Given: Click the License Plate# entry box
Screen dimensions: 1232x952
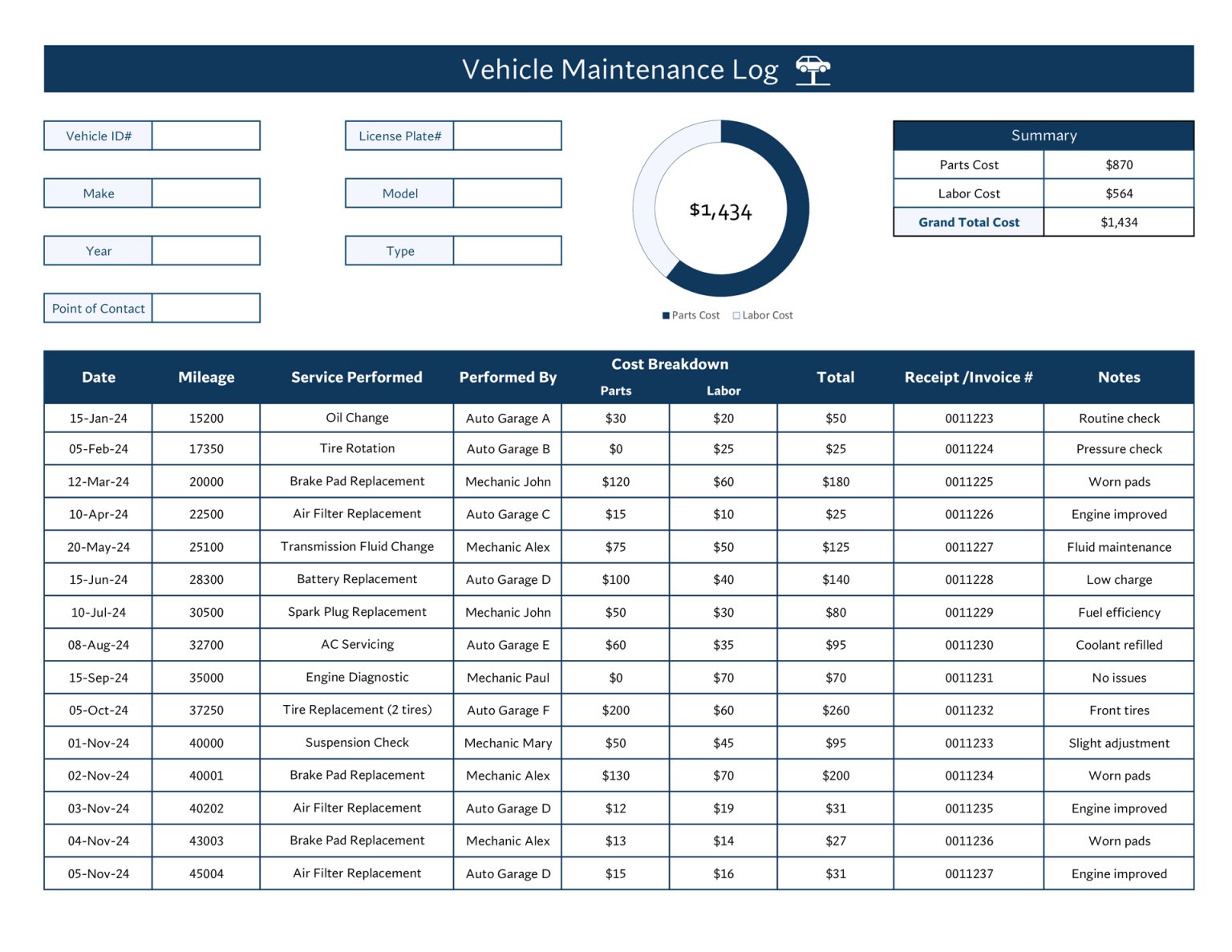Looking at the screenshot, I should tap(508, 136).
